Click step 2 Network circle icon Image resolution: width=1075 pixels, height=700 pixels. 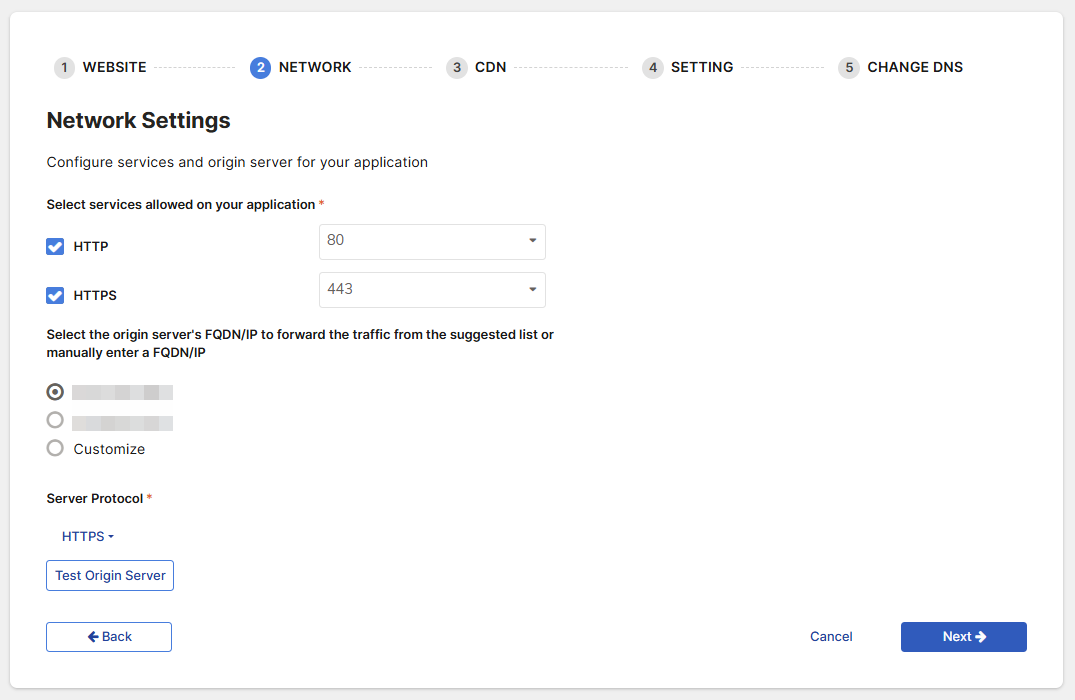click(260, 68)
